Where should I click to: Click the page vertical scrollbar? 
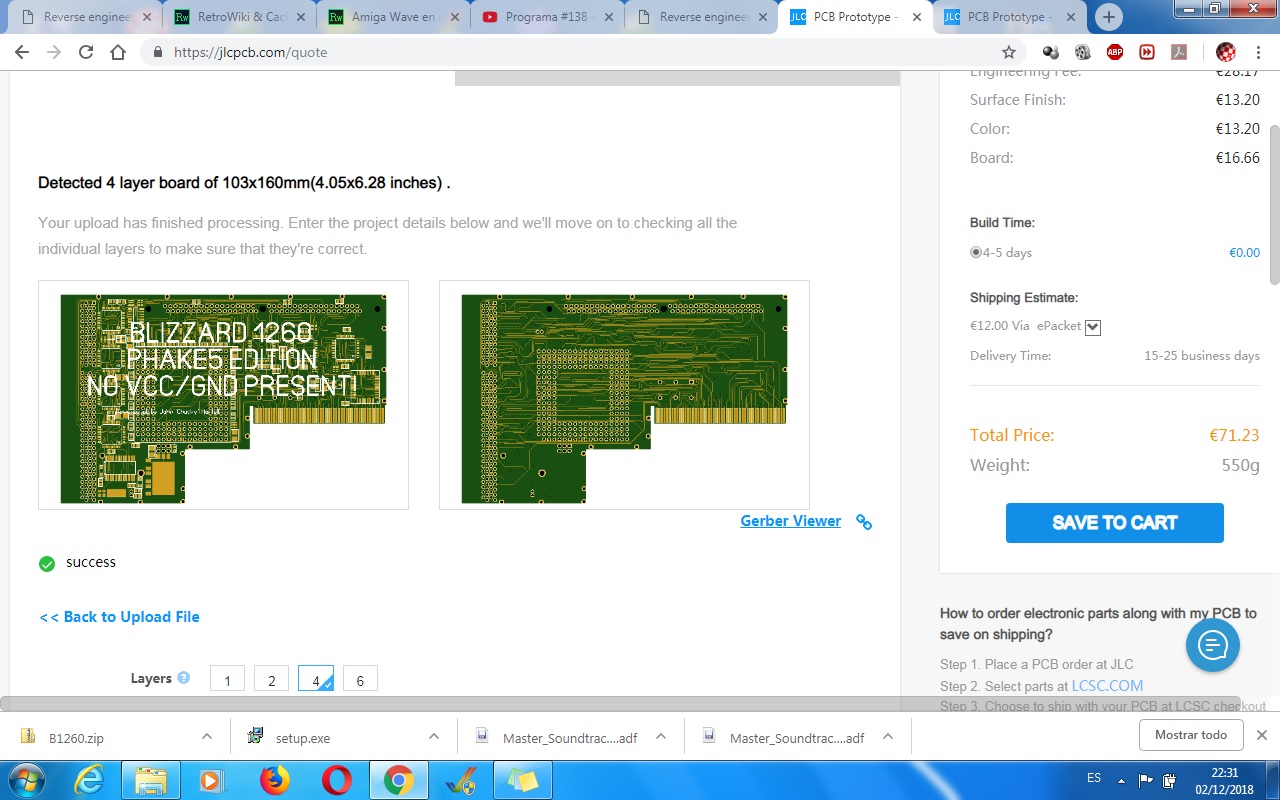coord(1274,205)
